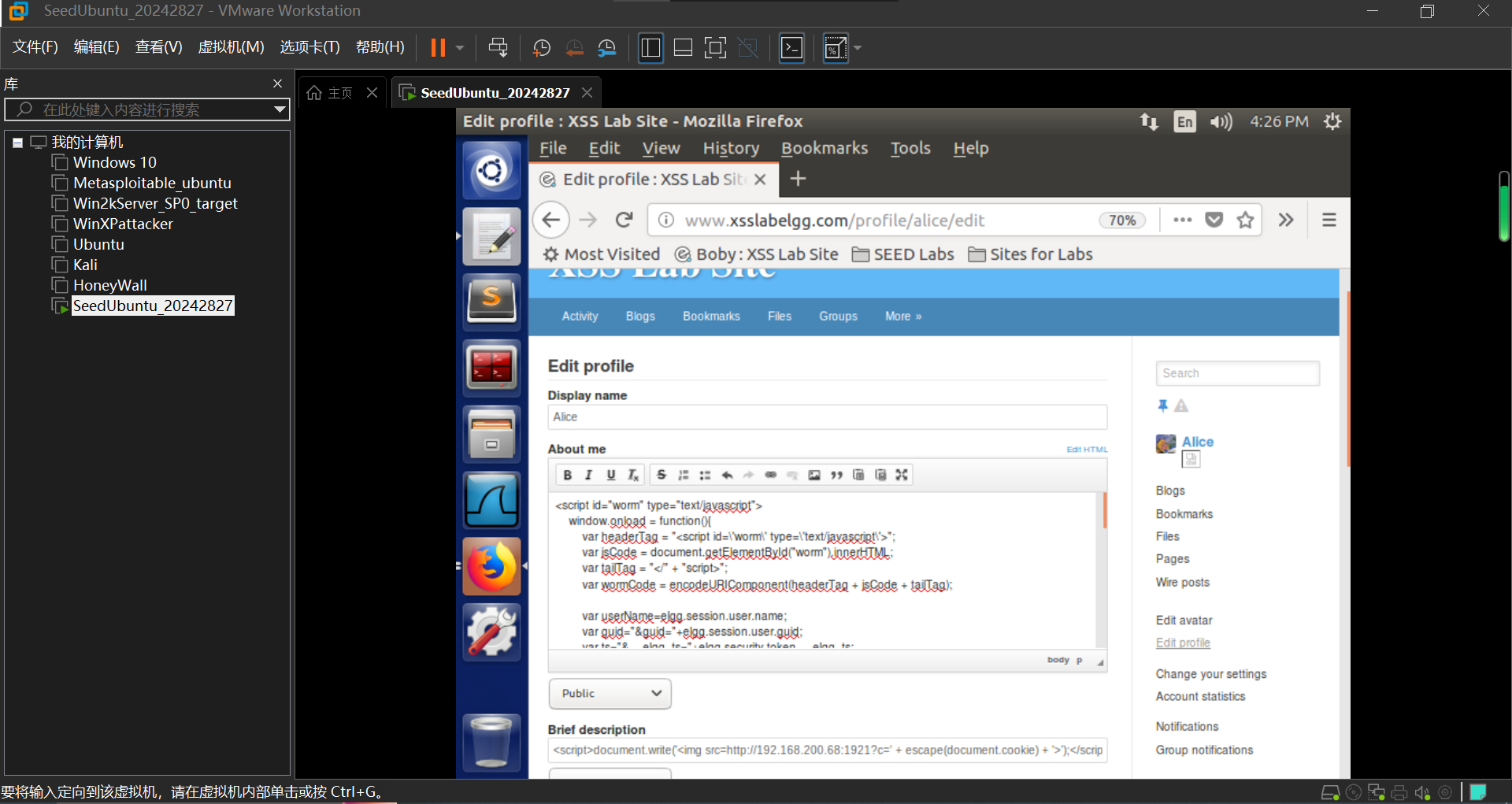This screenshot has width=1512, height=804.
Task: Send Ctrl+Alt+Del to the virtual machine
Action: click(x=498, y=48)
